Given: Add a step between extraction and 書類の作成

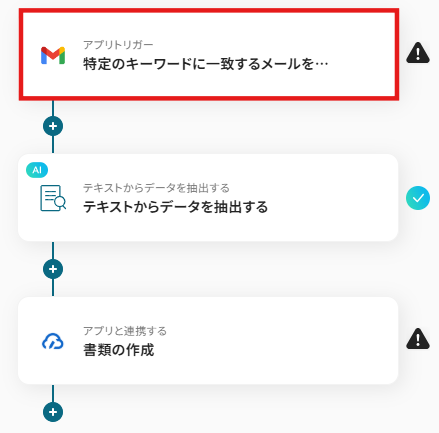Looking at the screenshot, I should click(x=53, y=269).
